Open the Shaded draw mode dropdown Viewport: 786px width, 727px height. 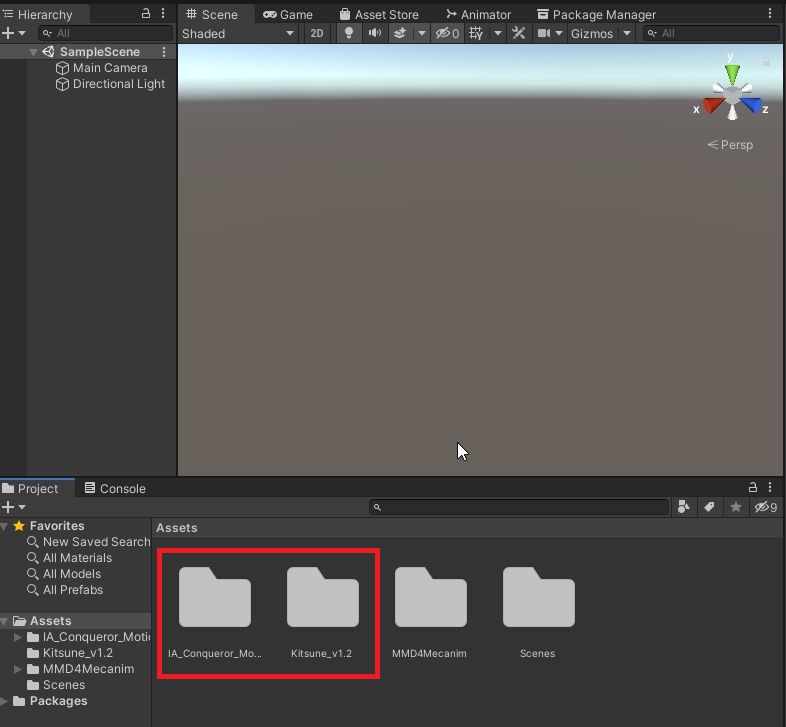click(x=239, y=33)
